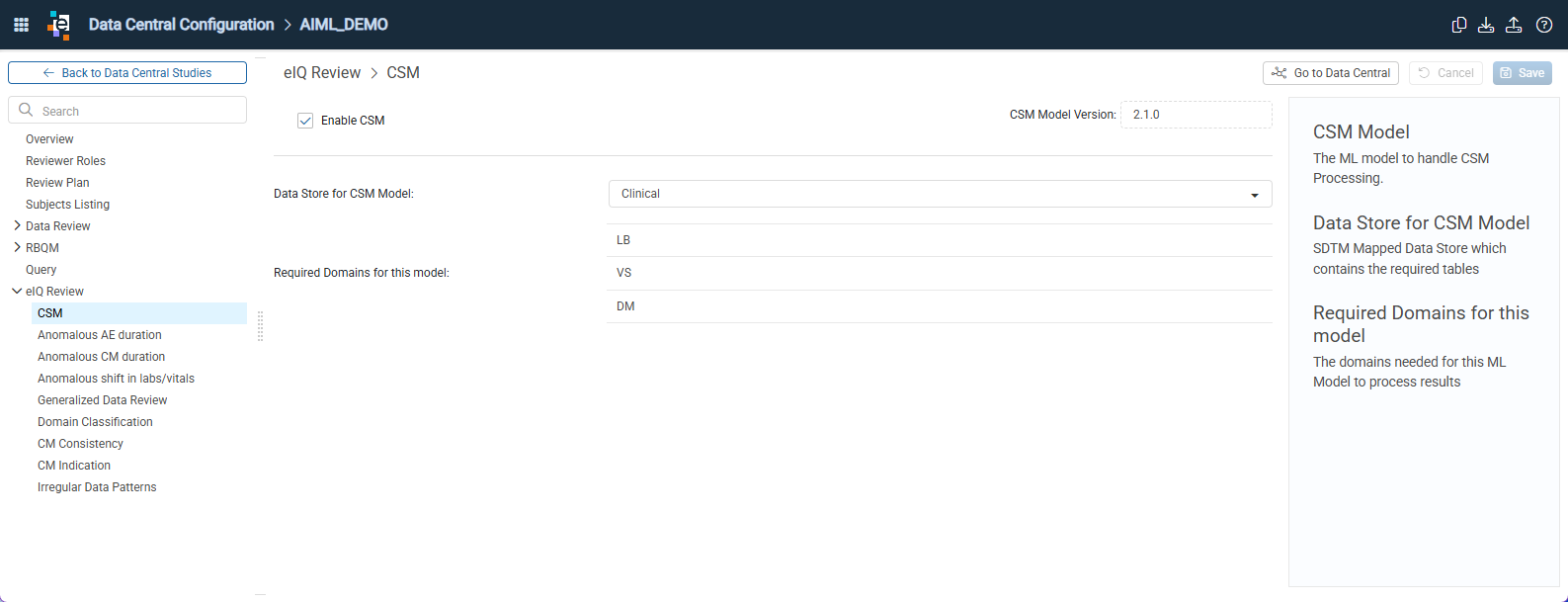Viewport: 1568px width, 602px height.
Task: Click the elluminate logo icon
Action: (x=59, y=25)
